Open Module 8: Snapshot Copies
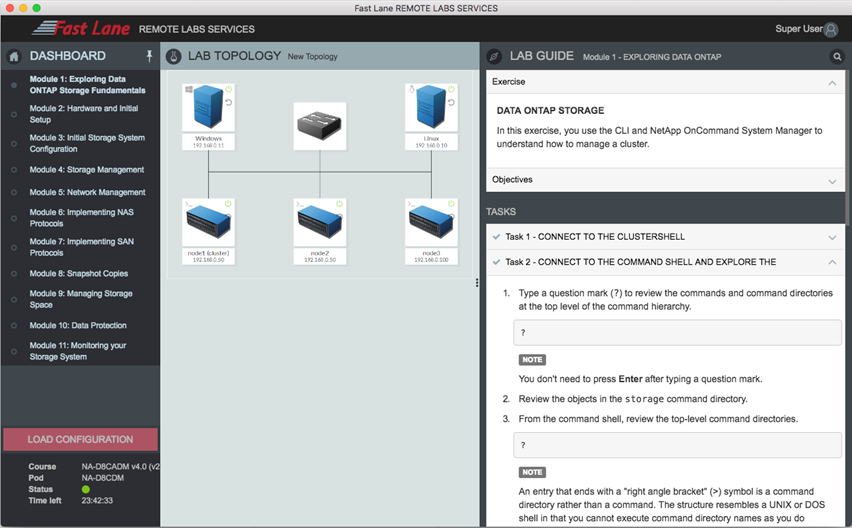Viewport: 852px width, 528px height. [78, 273]
